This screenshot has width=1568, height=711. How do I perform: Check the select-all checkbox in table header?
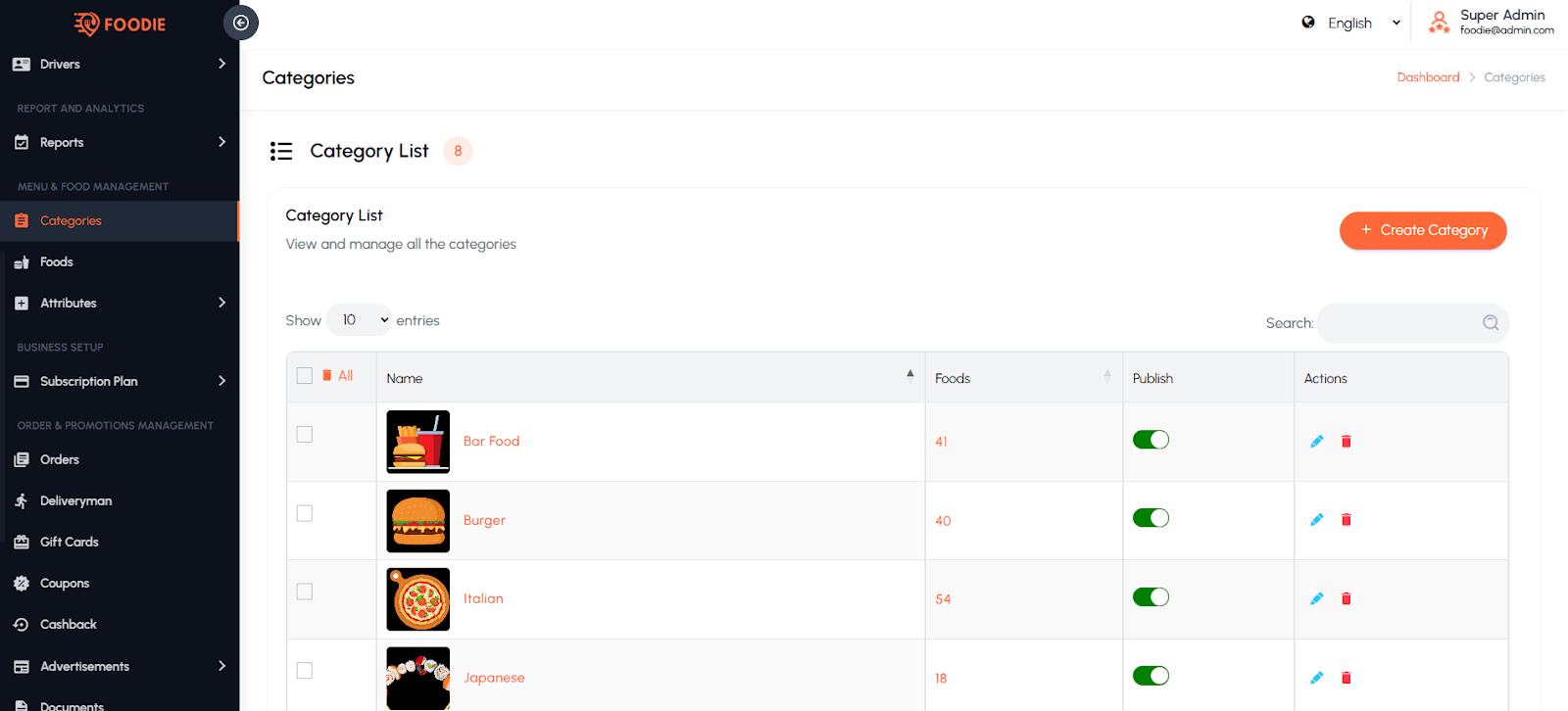305,376
